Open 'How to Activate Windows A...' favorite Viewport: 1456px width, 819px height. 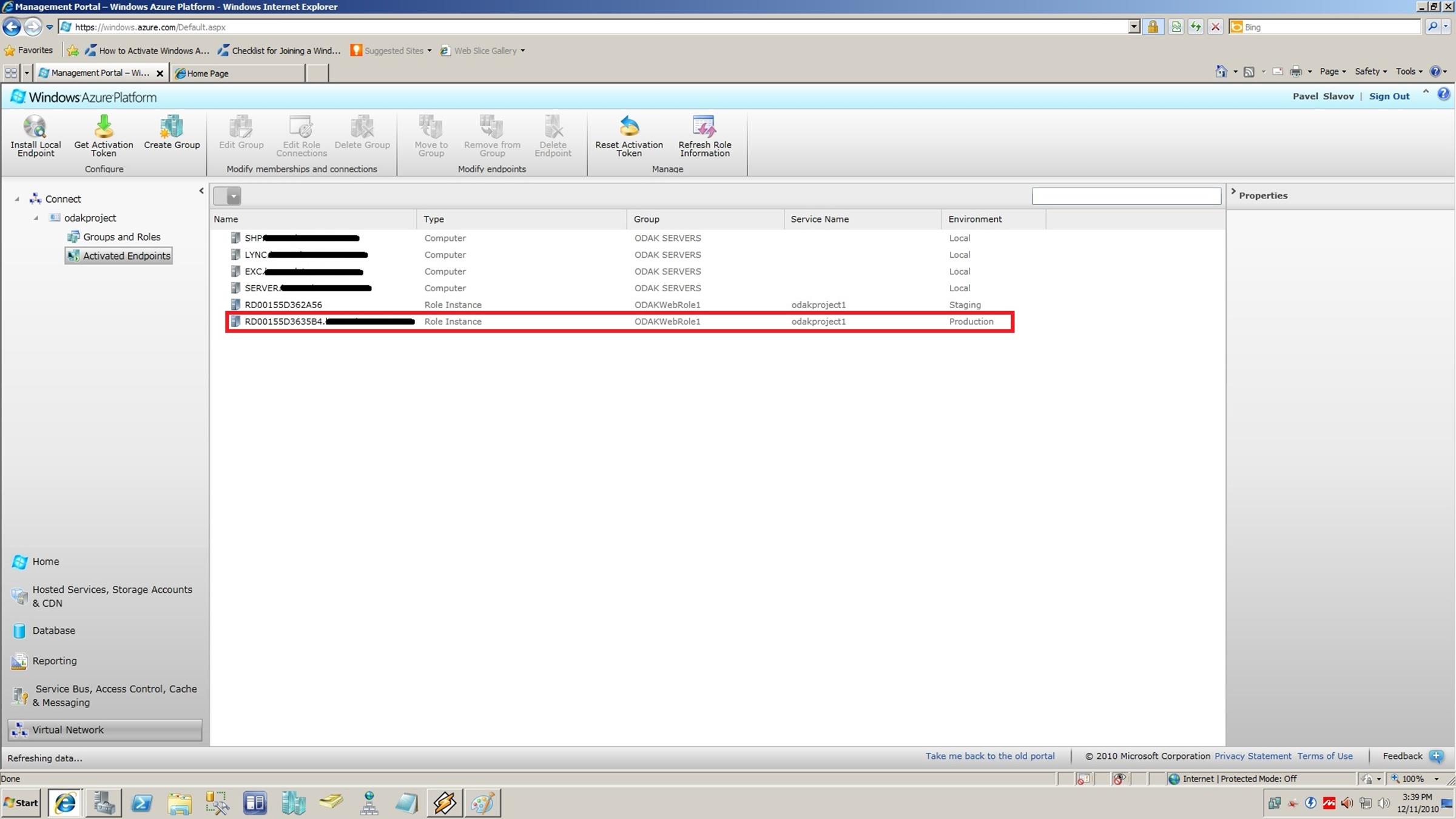[x=147, y=50]
